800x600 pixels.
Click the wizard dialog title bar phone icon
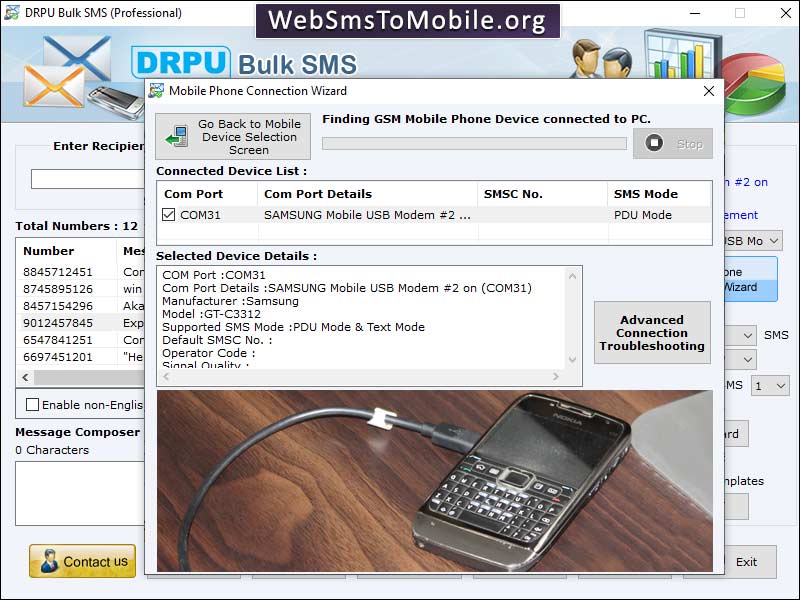154,90
